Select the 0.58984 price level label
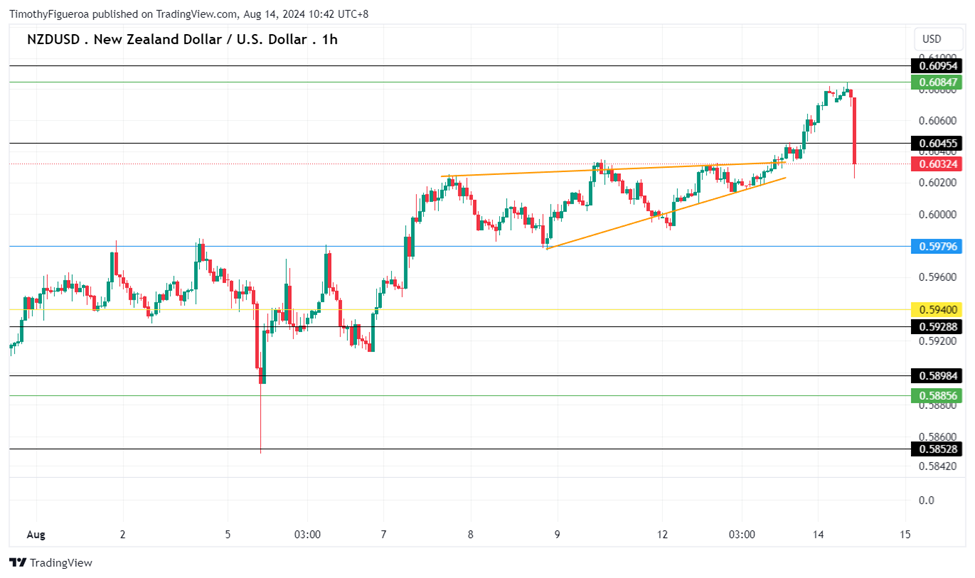Image resolution: width=975 pixels, height=578 pixels. [936, 376]
